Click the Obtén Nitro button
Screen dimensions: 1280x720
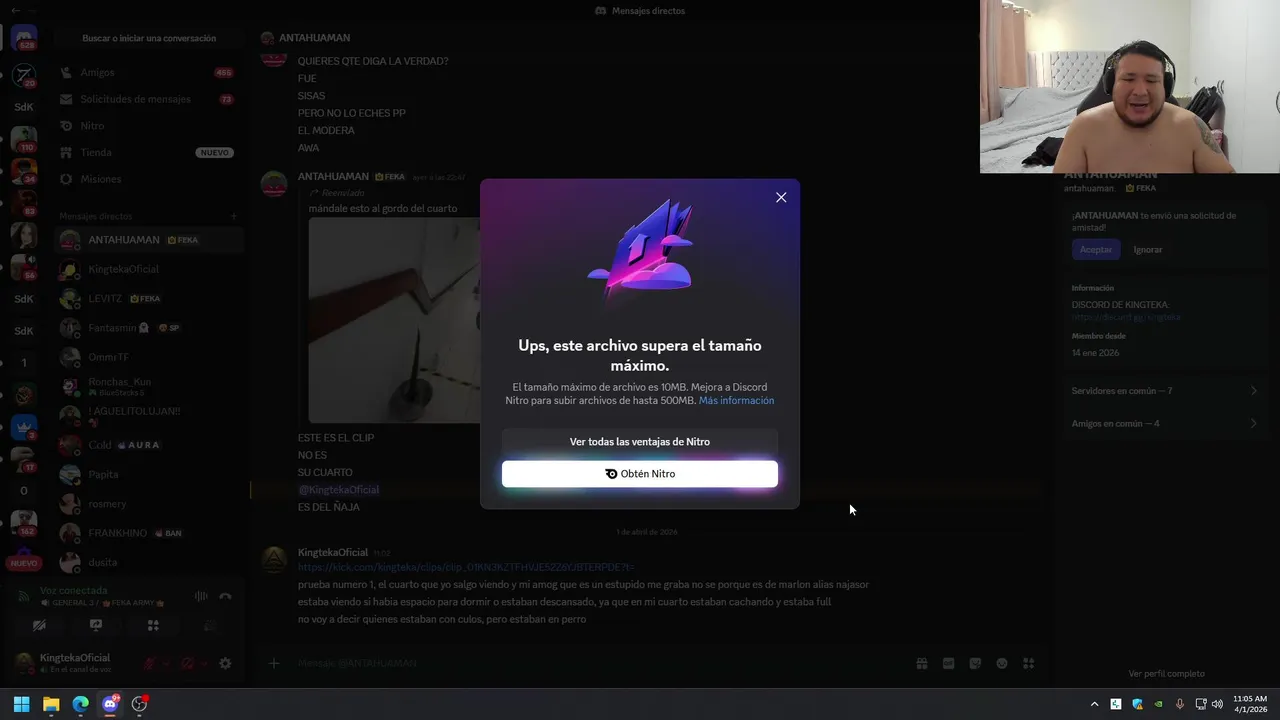[x=640, y=474]
